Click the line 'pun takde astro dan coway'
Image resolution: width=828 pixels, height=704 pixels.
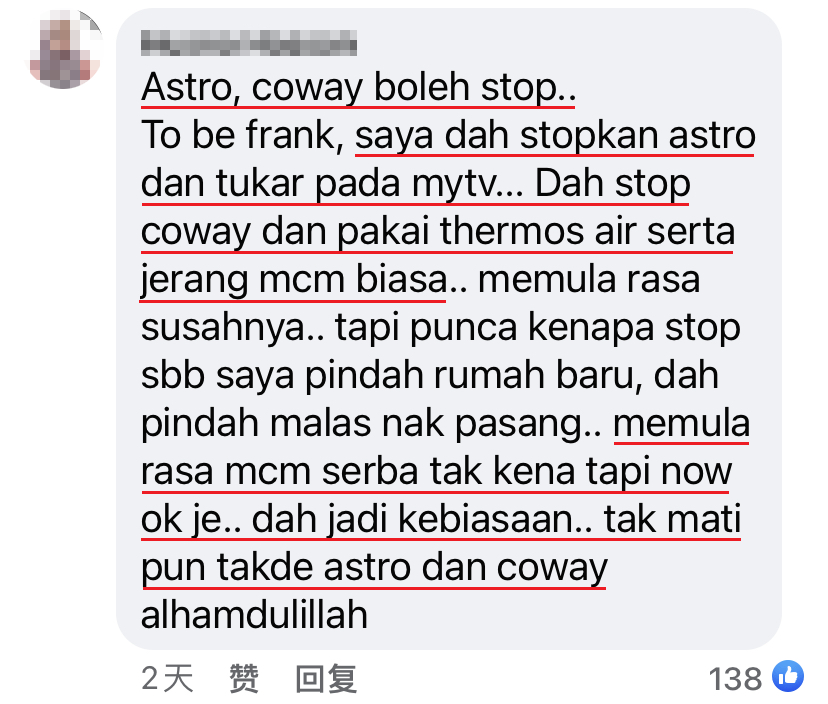374,568
